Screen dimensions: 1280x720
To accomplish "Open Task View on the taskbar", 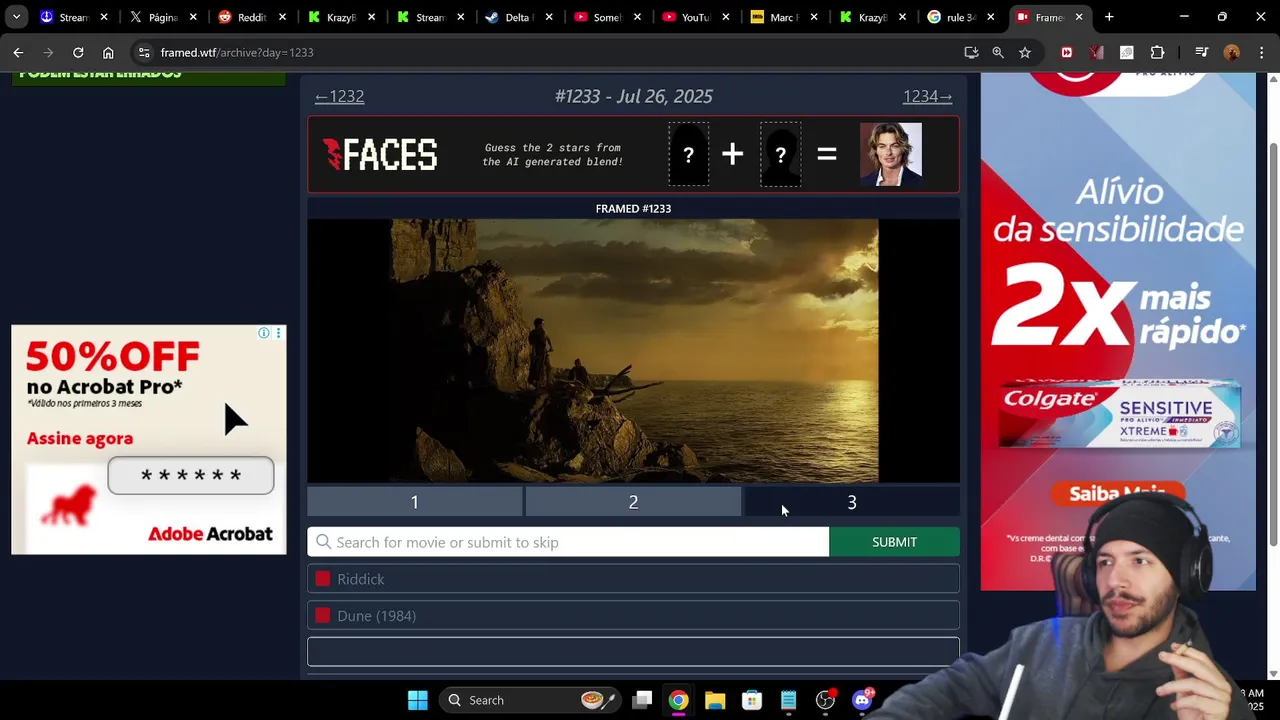I will (642, 700).
